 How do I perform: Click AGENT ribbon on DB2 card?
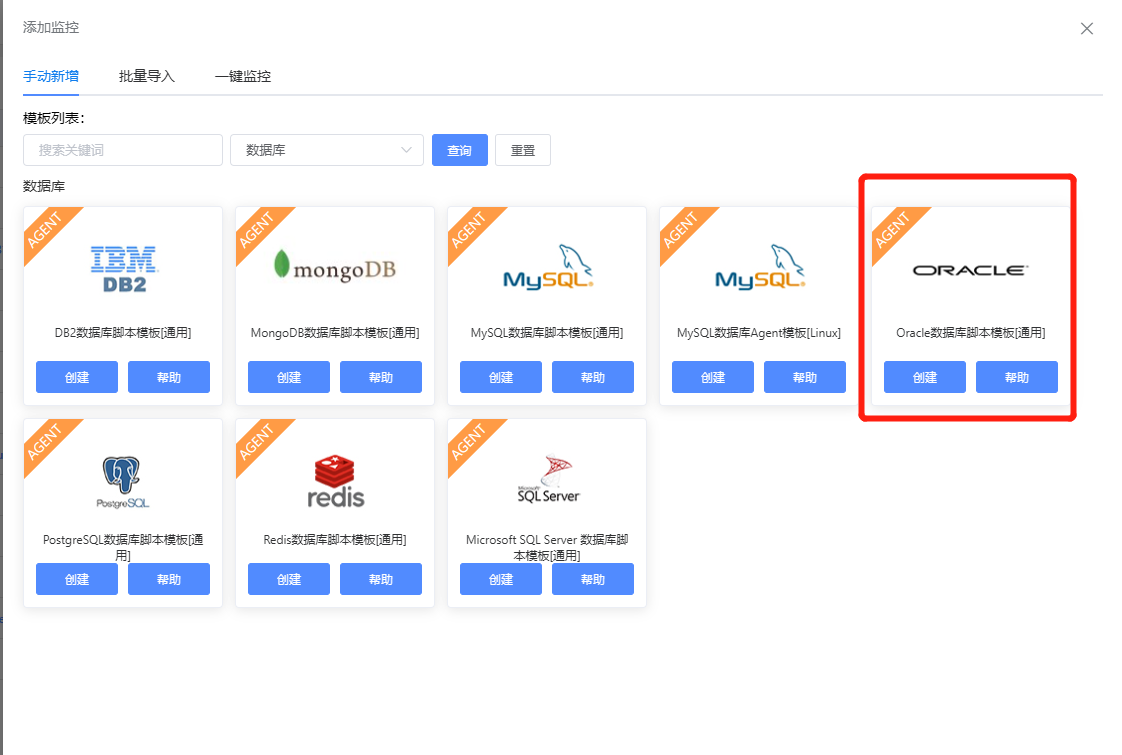(46, 230)
